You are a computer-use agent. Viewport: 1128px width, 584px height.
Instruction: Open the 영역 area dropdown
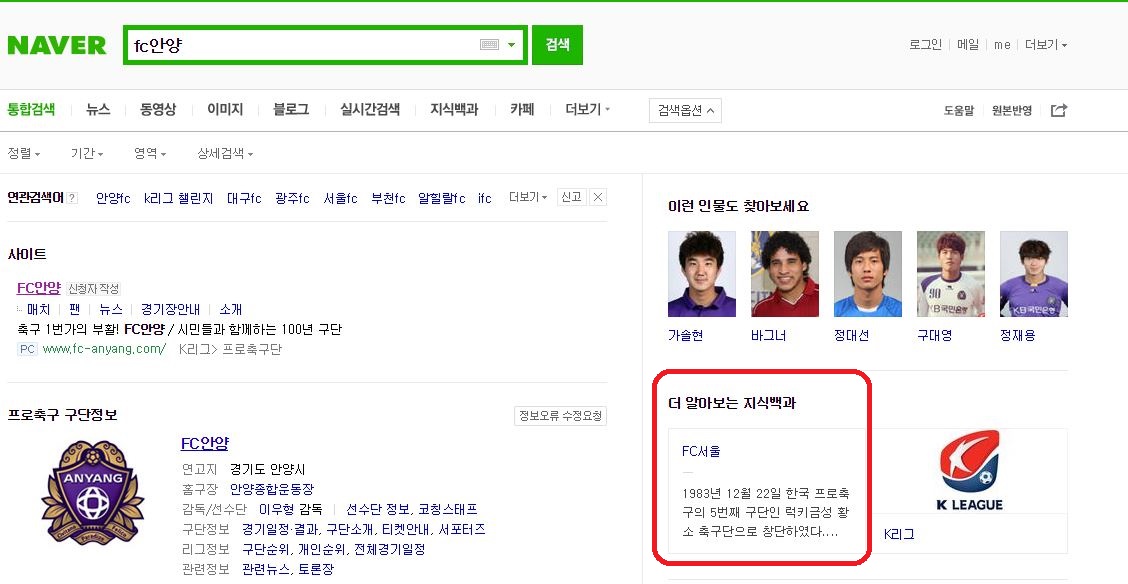150,153
